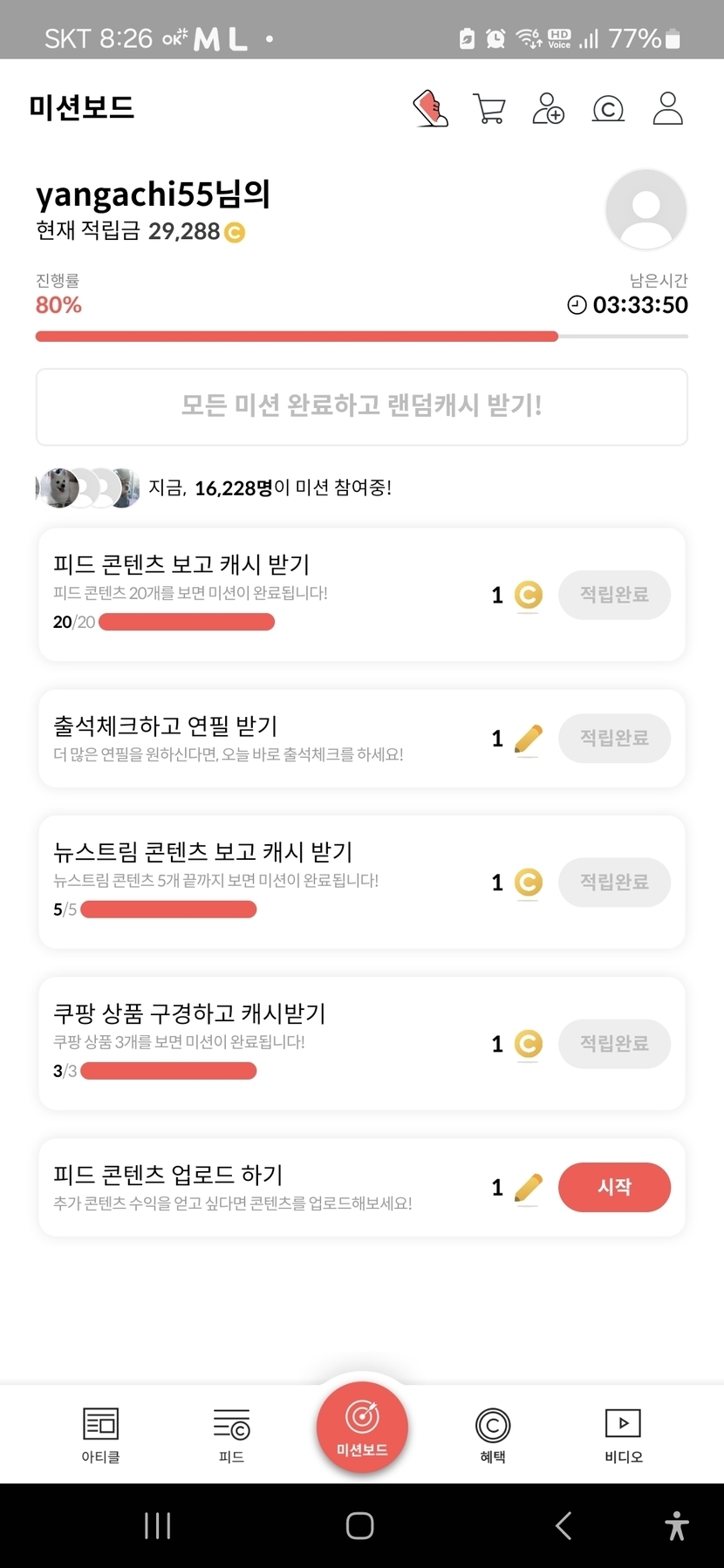Click the 80% mission progress bar
724x1568 pixels.
pyautogui.click(x=297, y=337)
